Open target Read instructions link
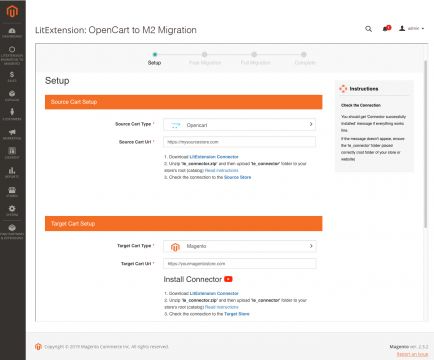The image size is (434, 360). pyautogui.click(x=222, y=307)
